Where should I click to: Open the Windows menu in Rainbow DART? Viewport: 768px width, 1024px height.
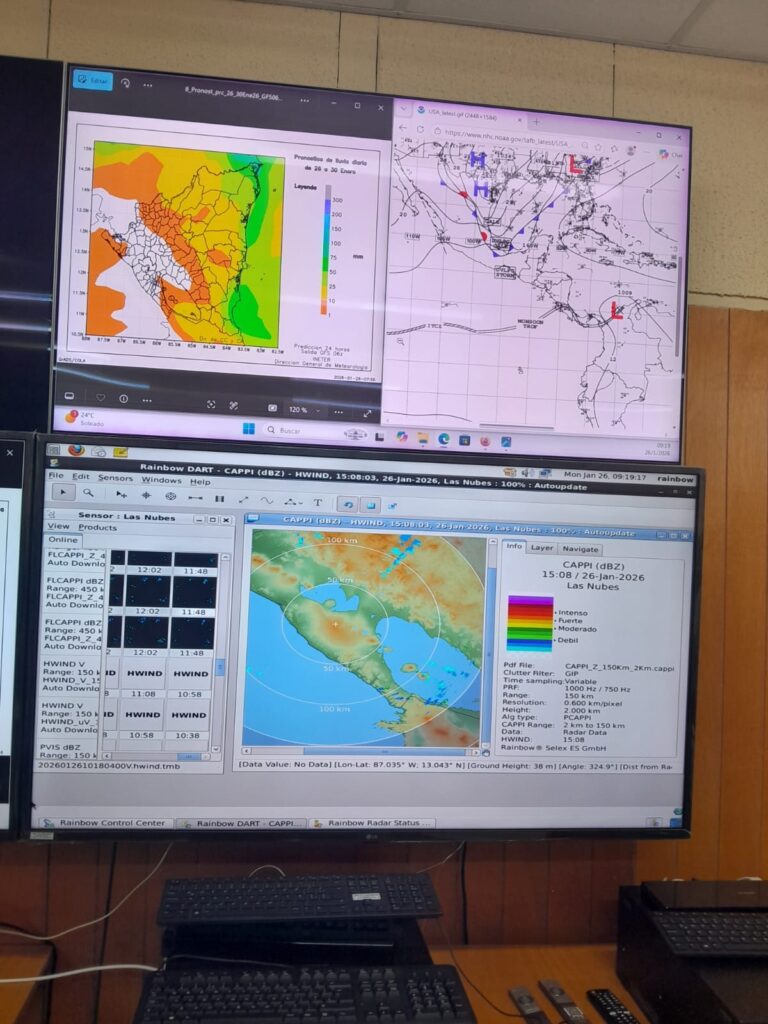pos(161,480)
